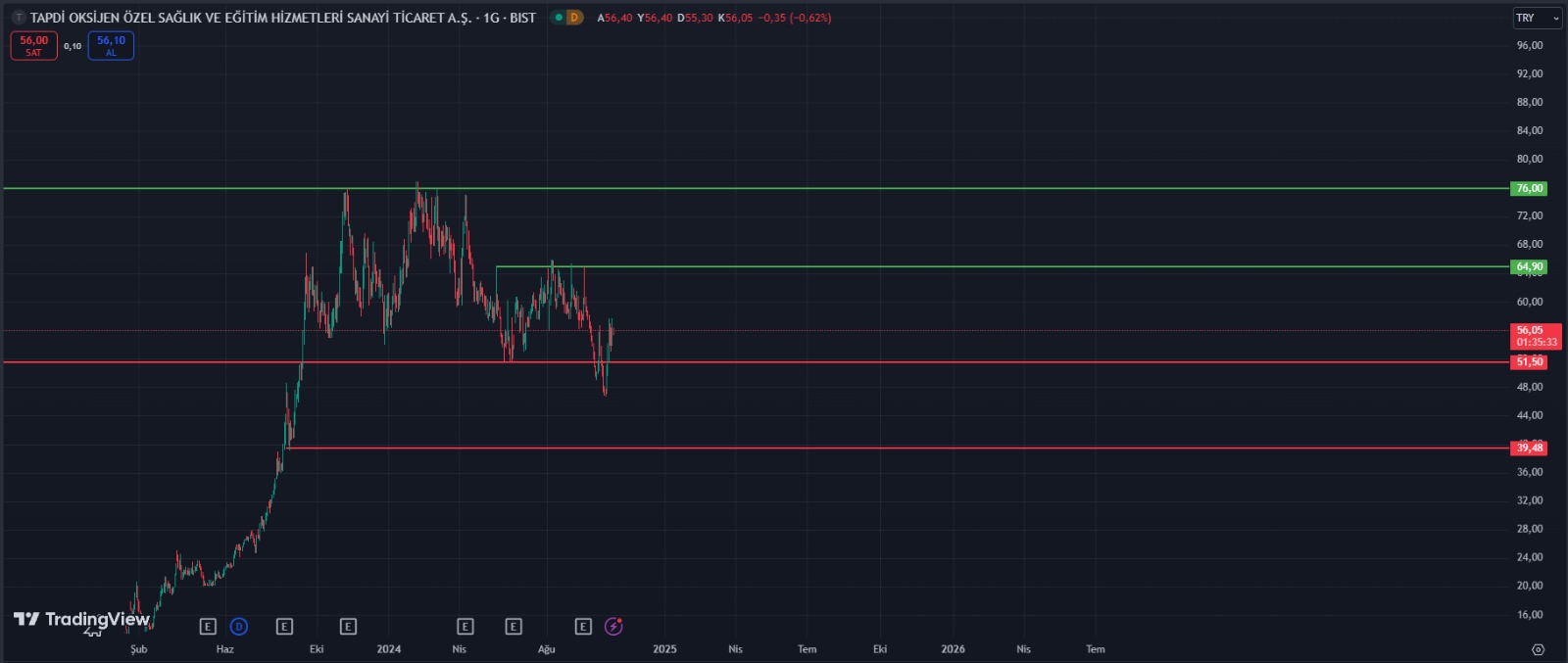Click the open value A56,40
1568x663 pixels.
click(x=614, y=18)
